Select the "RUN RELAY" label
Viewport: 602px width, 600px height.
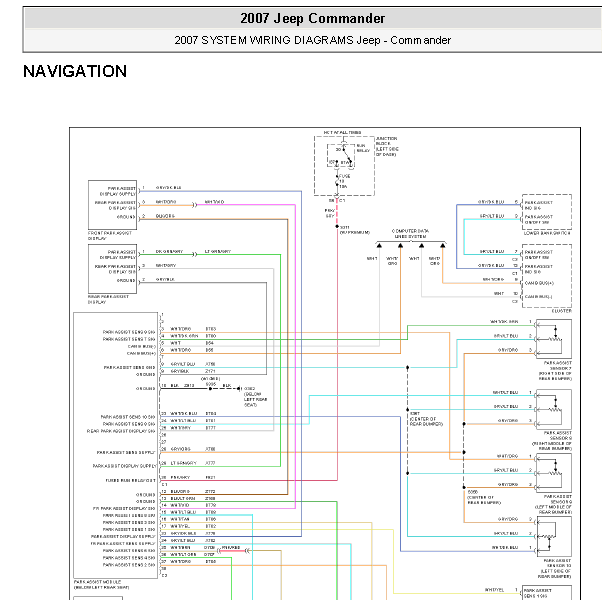[x=363, y=148]
